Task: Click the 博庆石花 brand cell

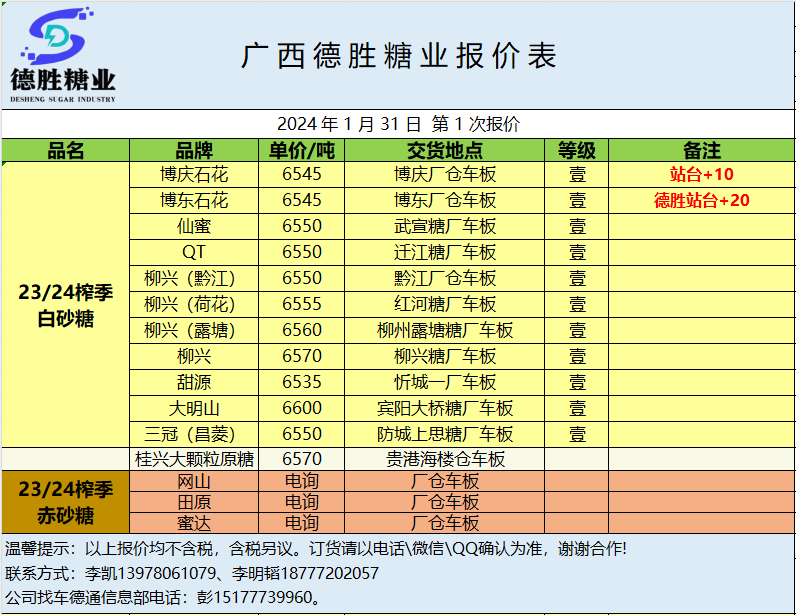Action: tap(194, 175)
